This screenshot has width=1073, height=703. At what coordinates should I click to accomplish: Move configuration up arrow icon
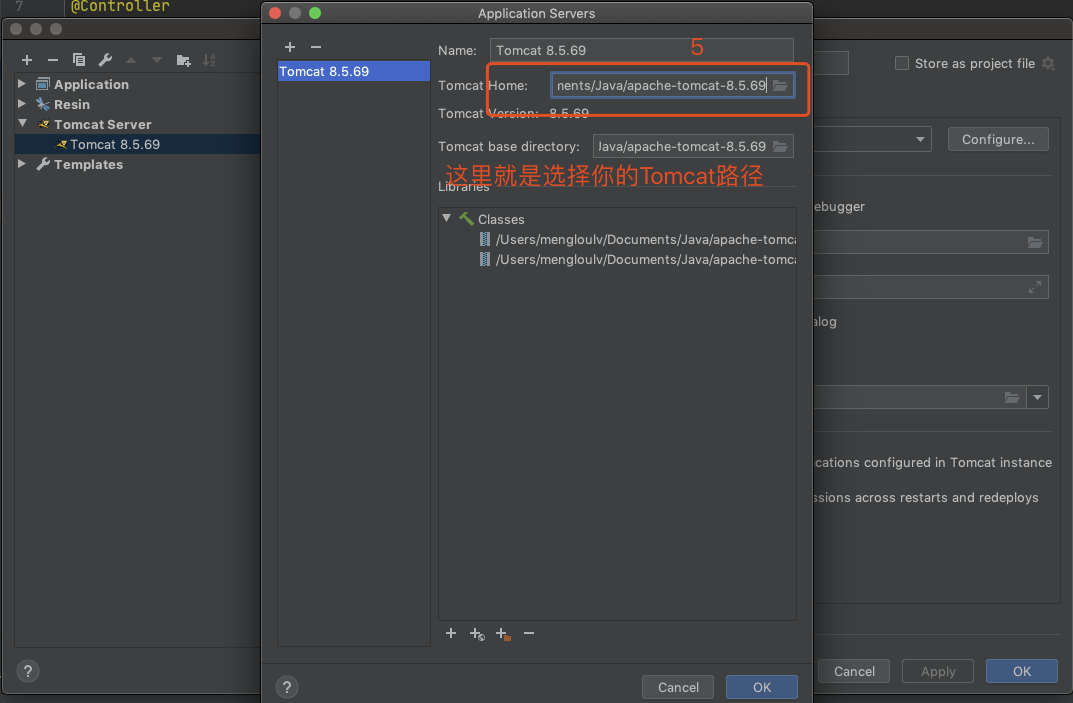(x=131, y=60)
